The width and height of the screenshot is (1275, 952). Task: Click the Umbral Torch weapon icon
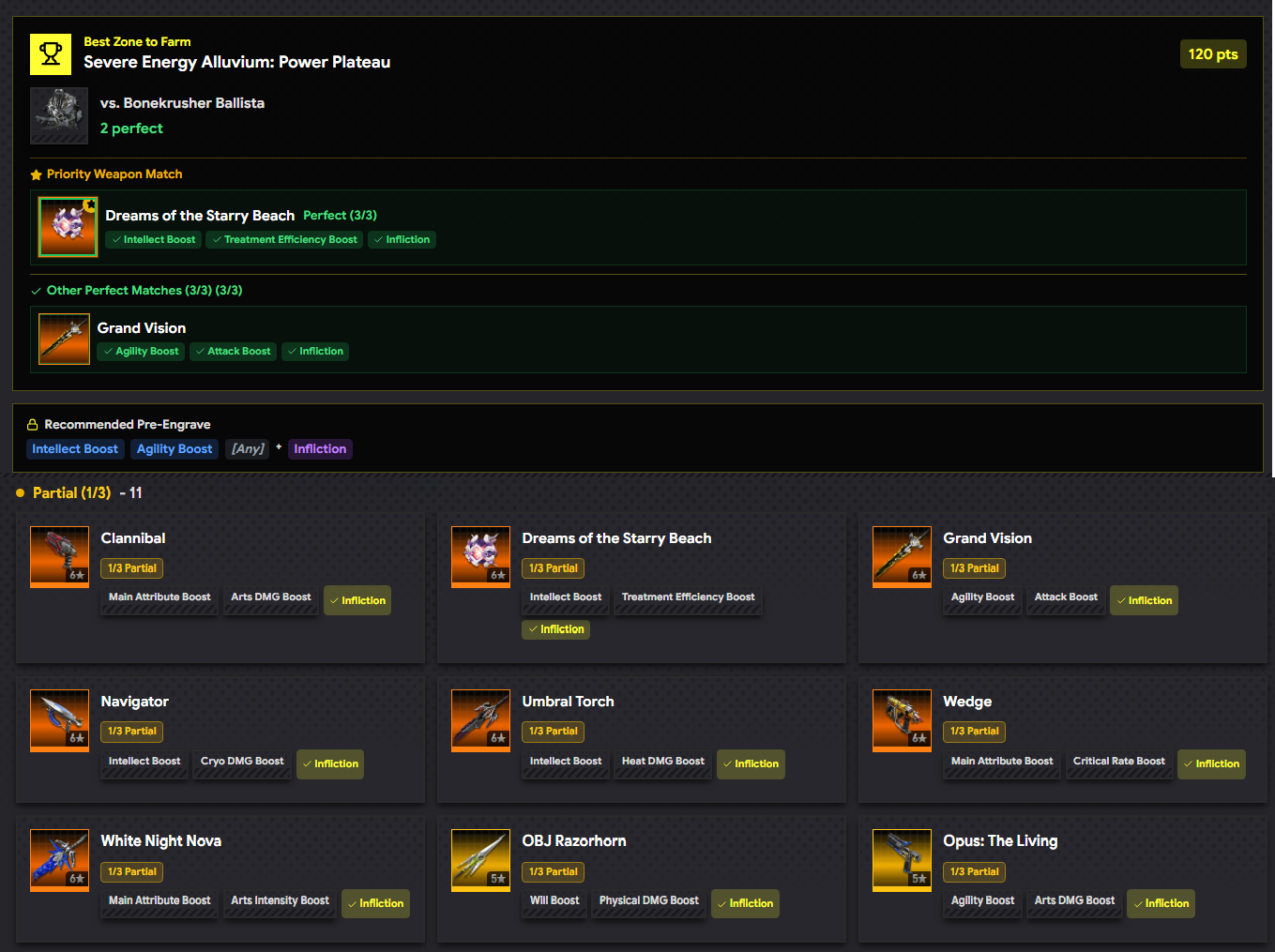click(480, 720)
